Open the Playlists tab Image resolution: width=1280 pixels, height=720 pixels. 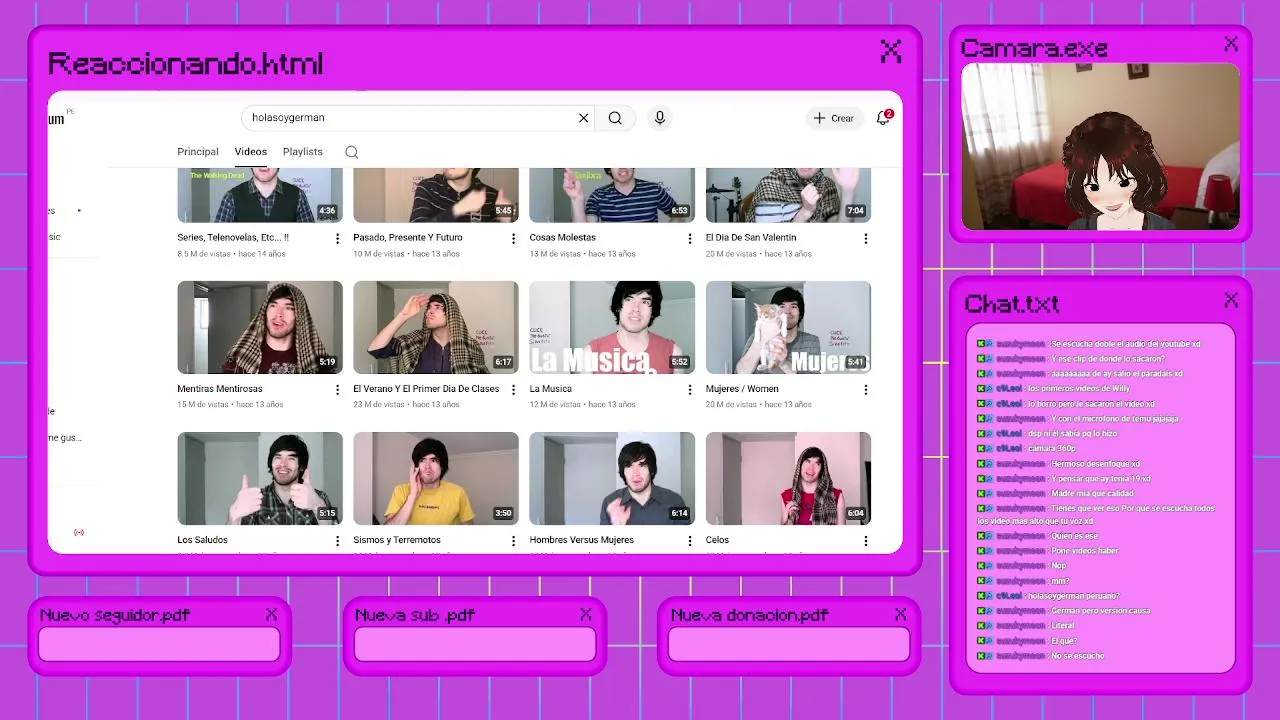(x=303, y=152)
